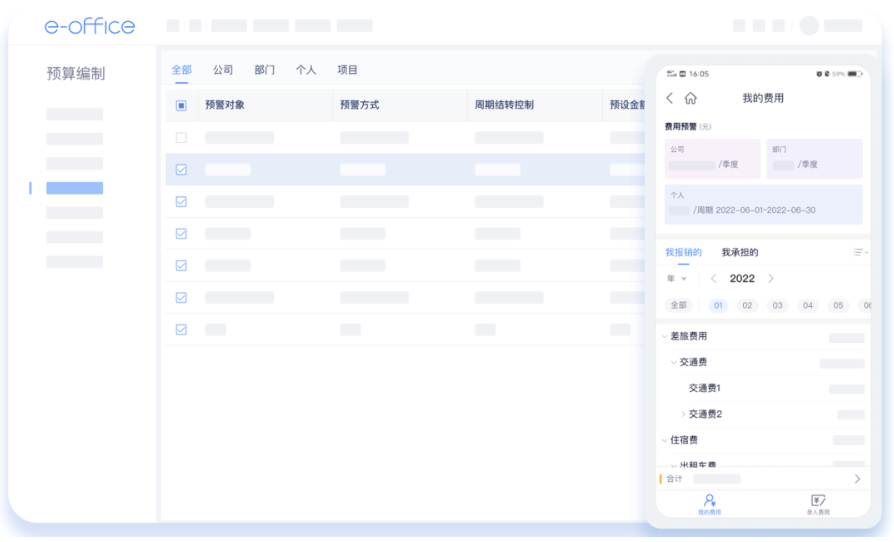894x542 pixels.
Task: Go to next year after 2022
Action: [x=771, y=279]
